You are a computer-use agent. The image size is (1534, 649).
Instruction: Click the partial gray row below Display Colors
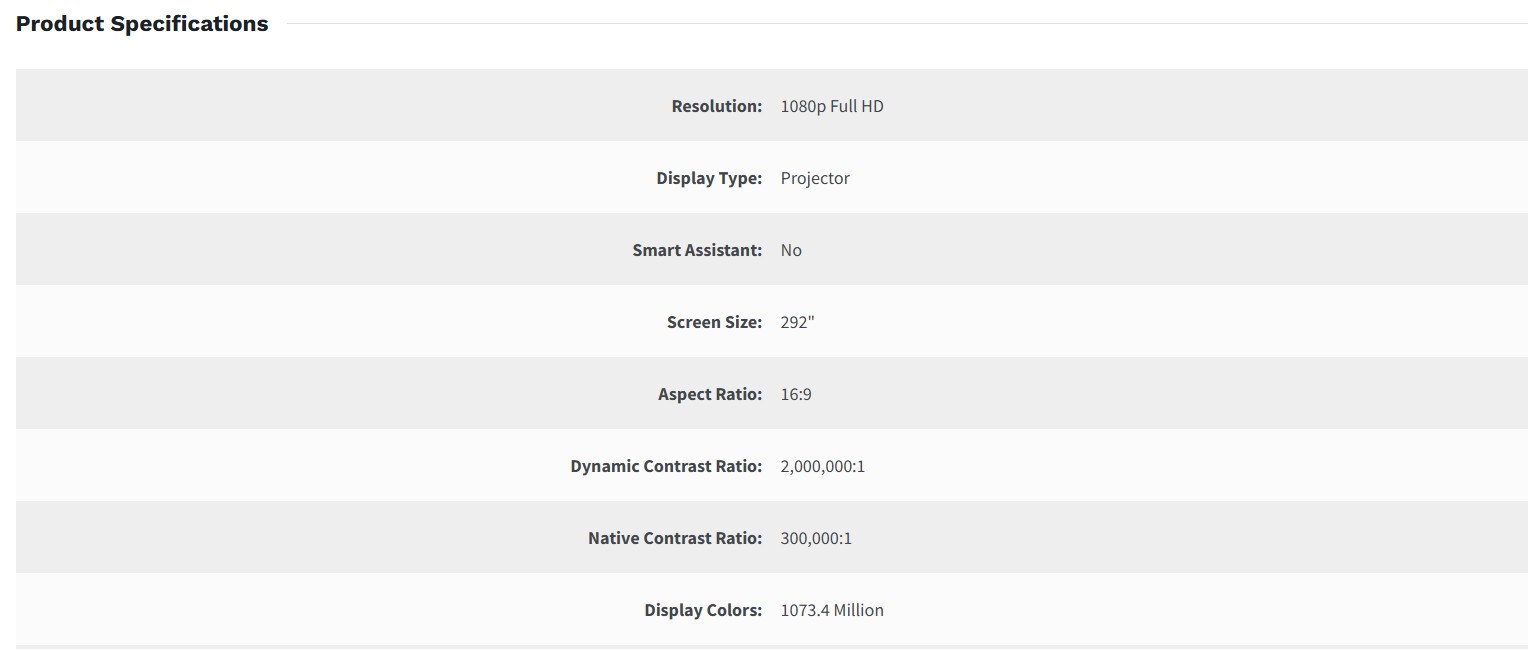coord(770,646)
